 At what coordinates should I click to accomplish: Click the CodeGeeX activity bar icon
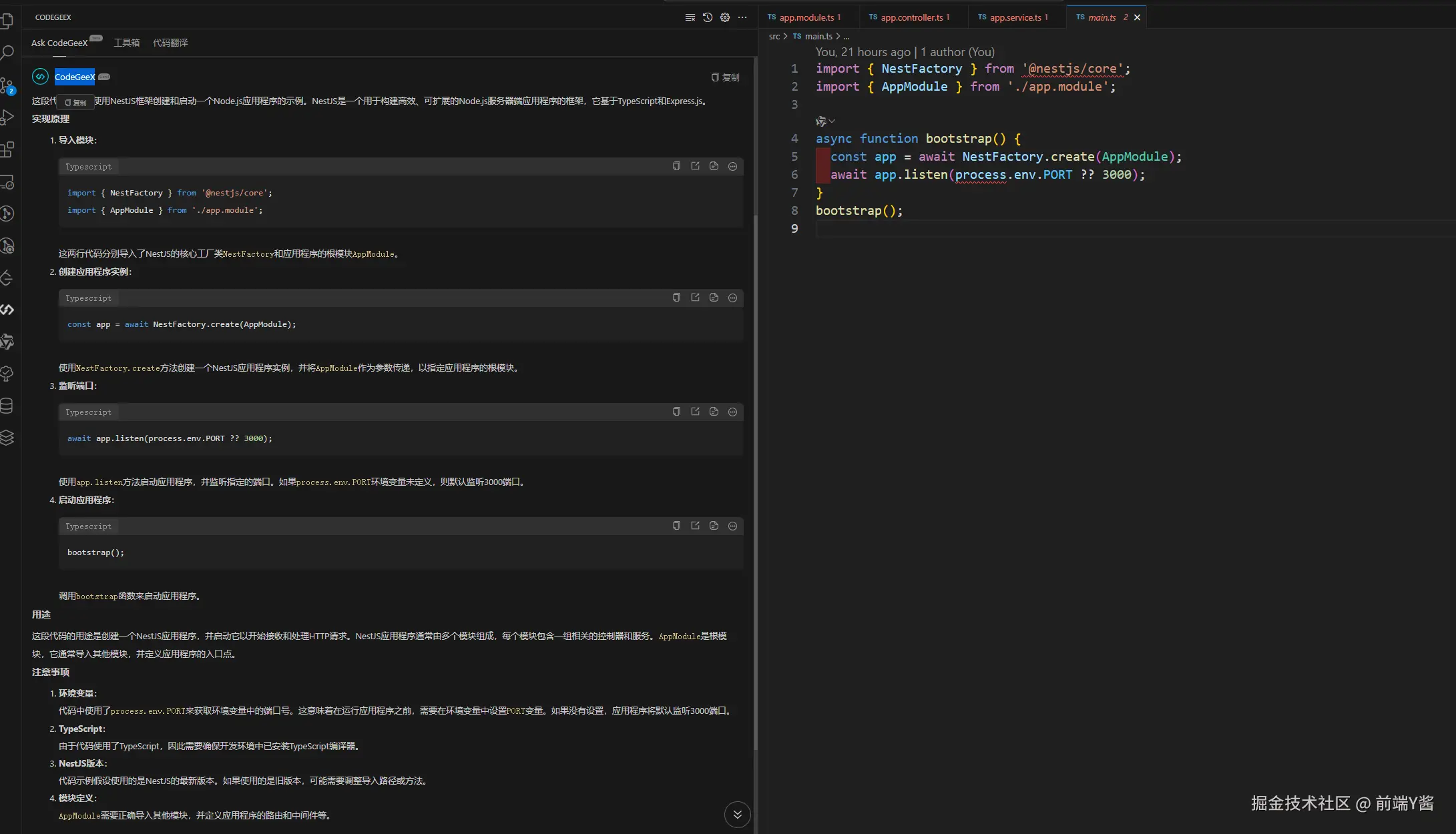pos(7,310)
